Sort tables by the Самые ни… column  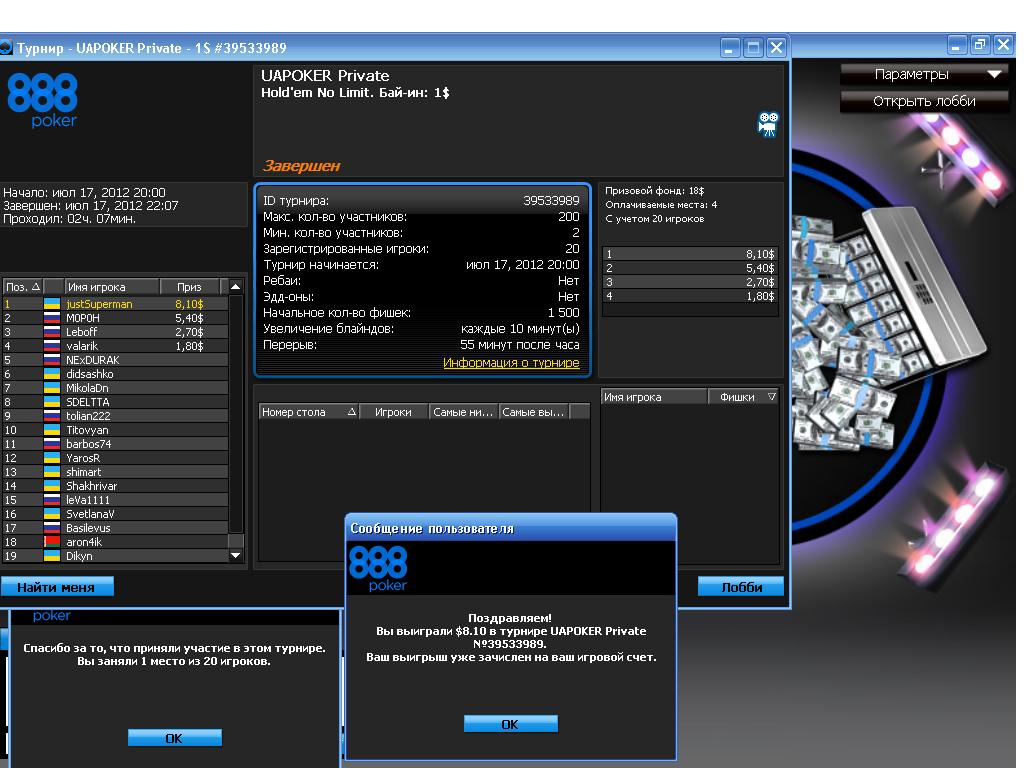(463, 412)
